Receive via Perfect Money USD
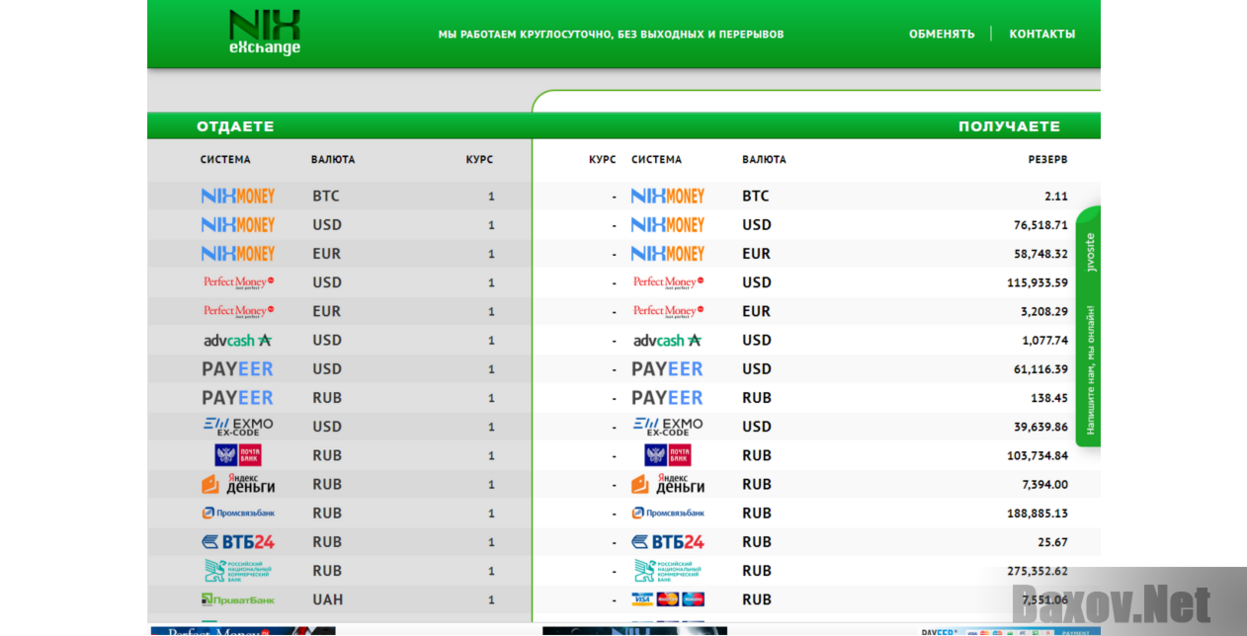 click(x=817, y=283)
